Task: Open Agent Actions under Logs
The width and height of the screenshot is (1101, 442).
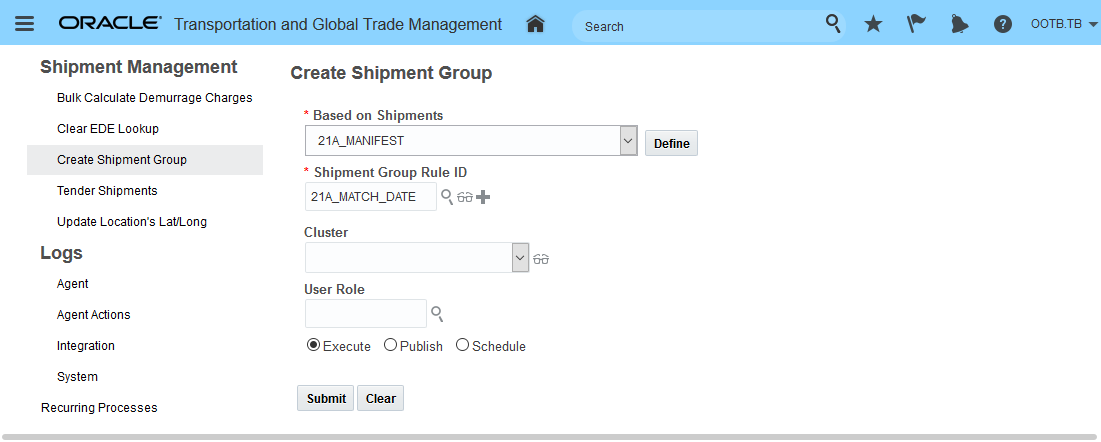Action: pyautogui.click(x=94, y=314)
